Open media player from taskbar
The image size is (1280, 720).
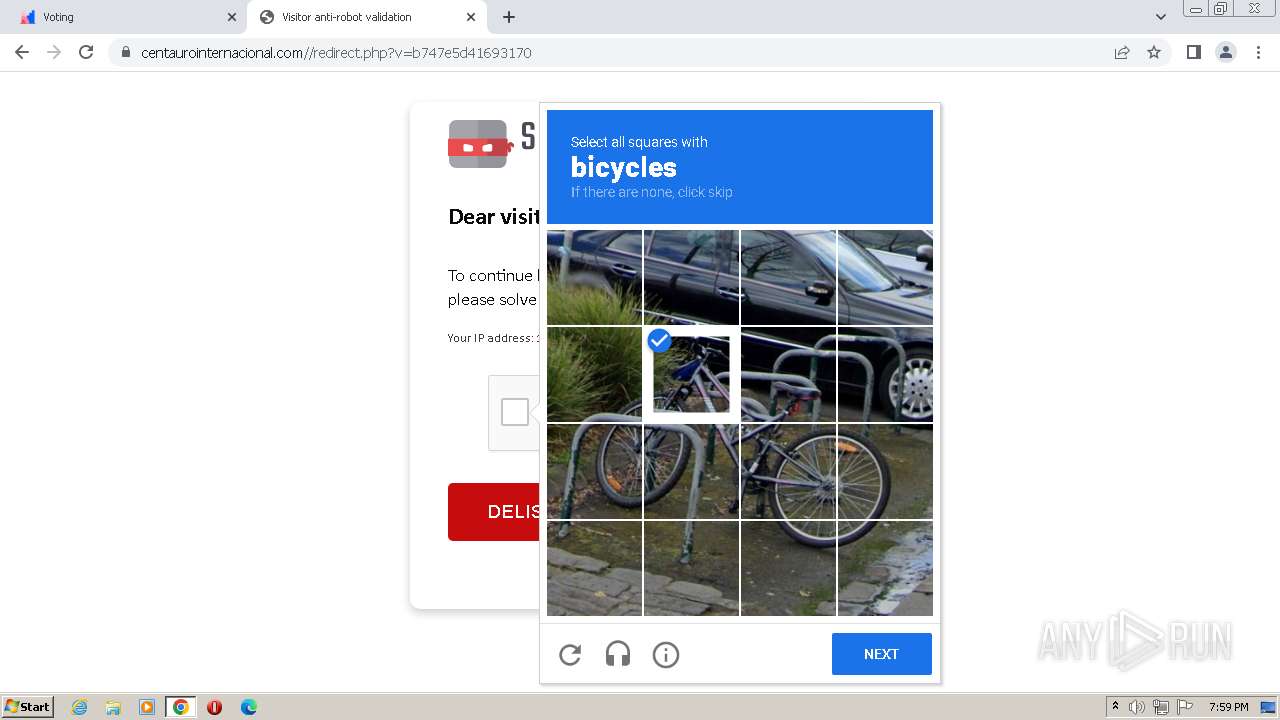pyautogui.click(x=147, y=707)
